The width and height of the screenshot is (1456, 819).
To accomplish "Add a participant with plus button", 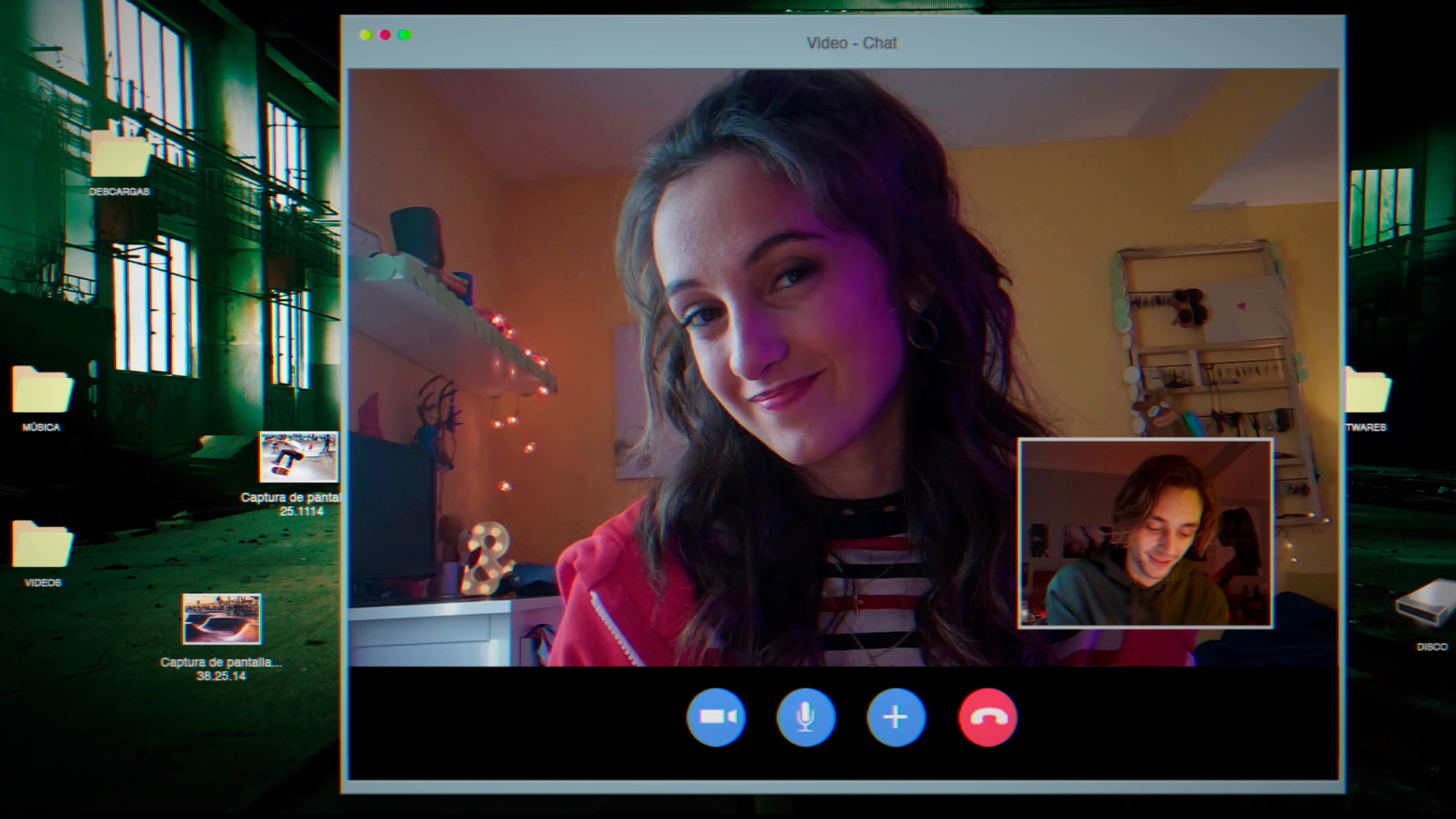I will click(896, 717).
